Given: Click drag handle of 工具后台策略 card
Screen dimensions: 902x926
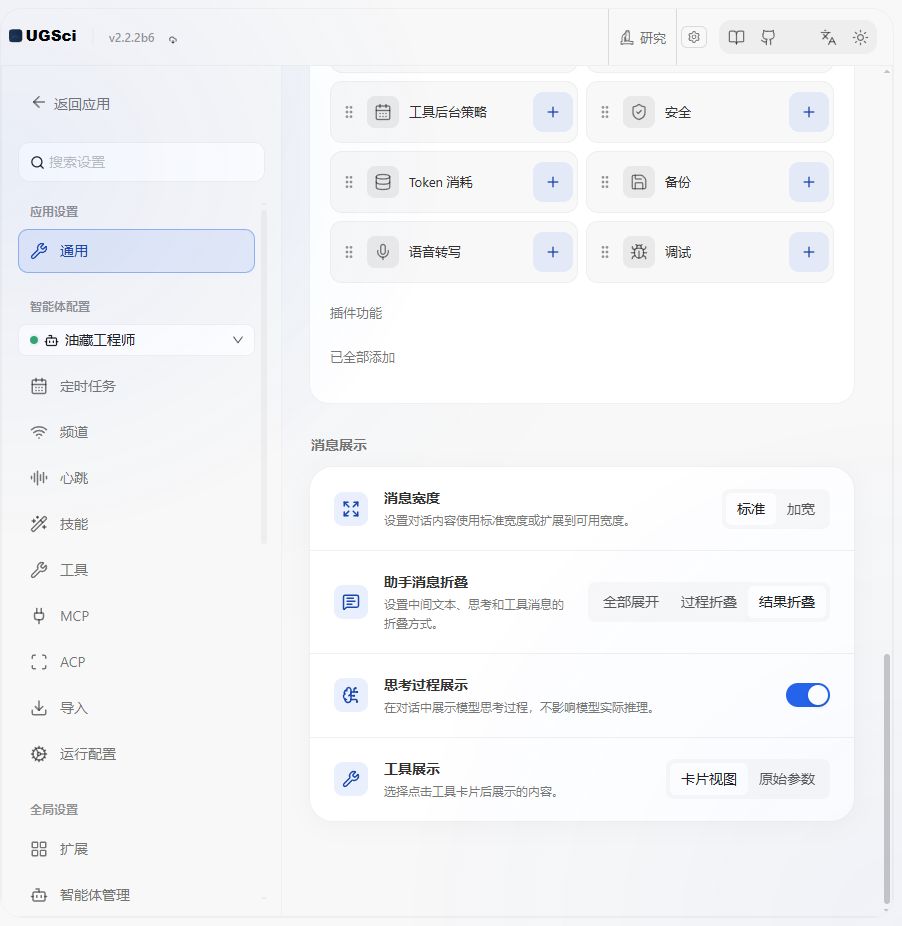Looking at the screenshot, I should tap(349, 112).
